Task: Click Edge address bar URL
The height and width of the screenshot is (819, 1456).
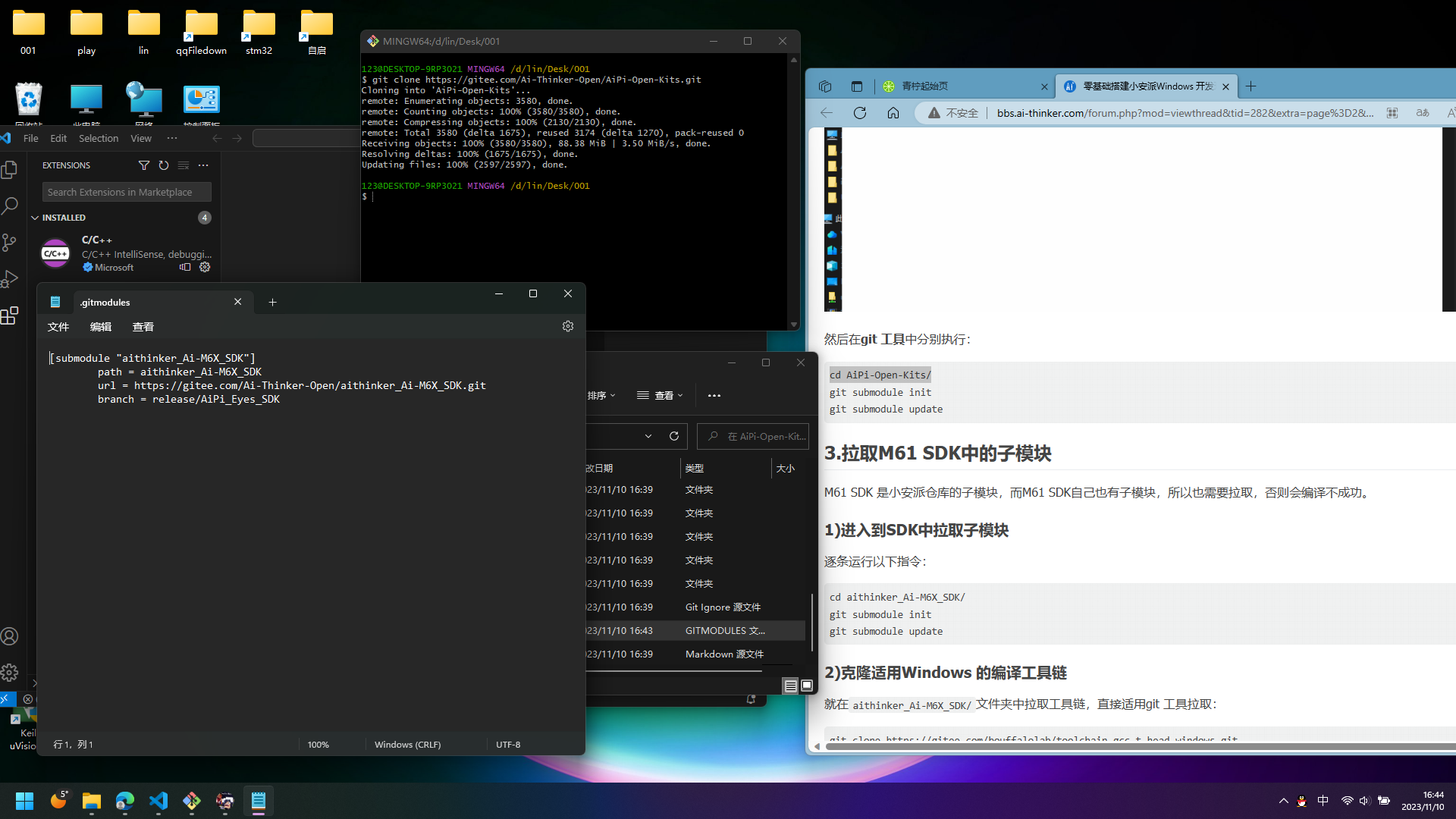Action: (1185, 113)
